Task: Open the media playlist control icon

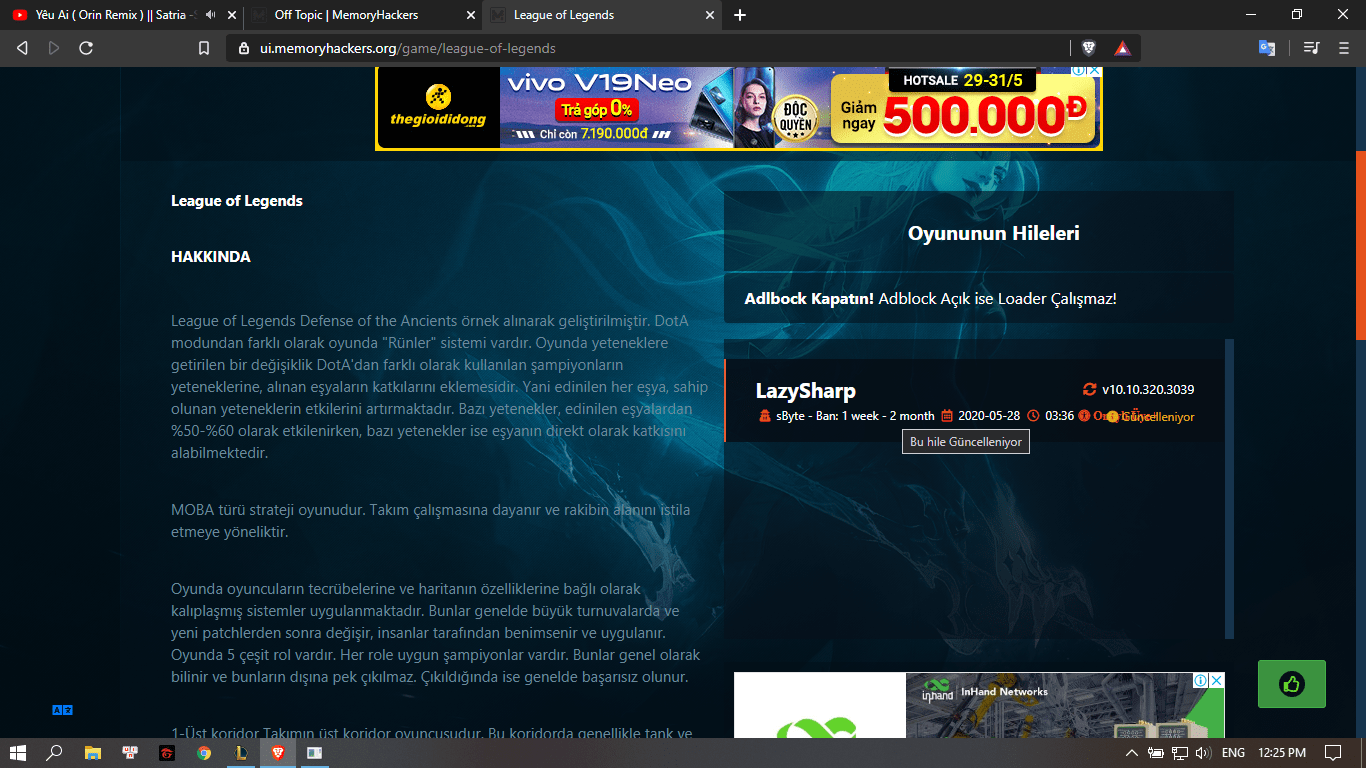Action: click(x=1312, y=48)
